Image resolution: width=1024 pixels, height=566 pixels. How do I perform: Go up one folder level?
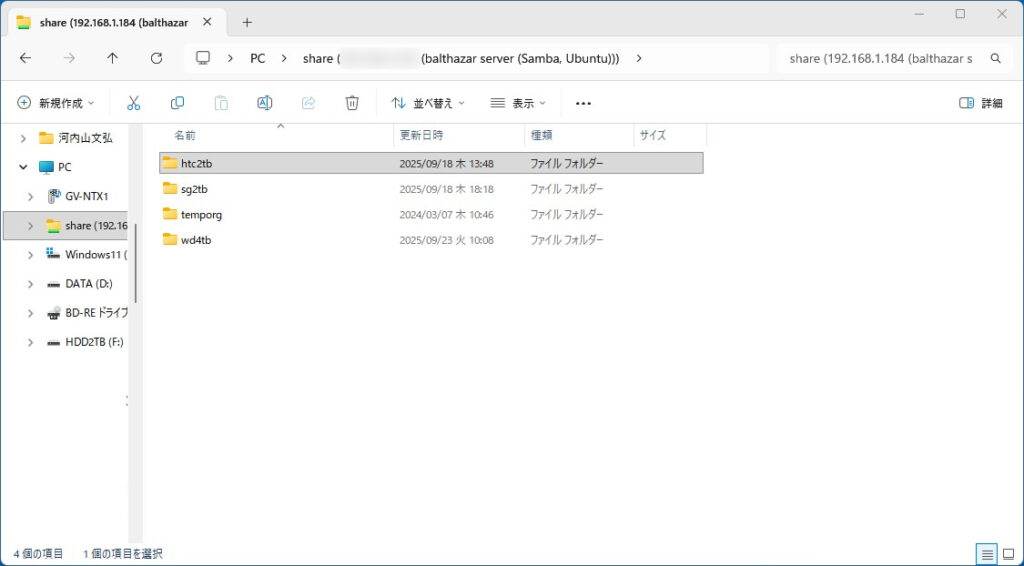pos(112,58)
